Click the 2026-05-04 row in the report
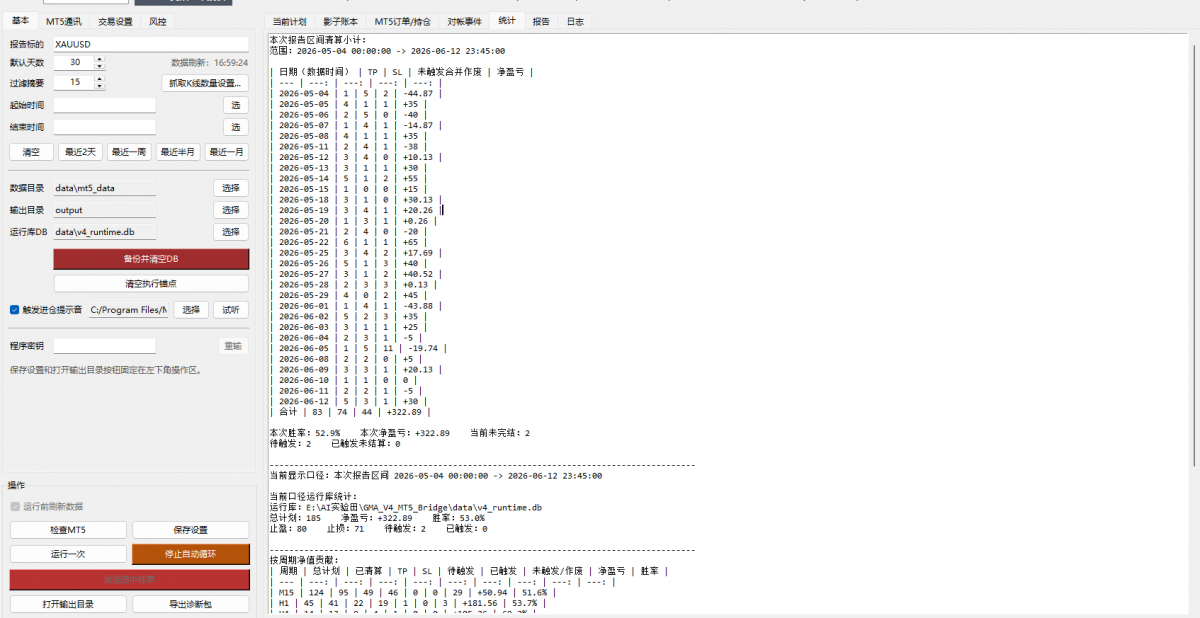1200x618 pixels. [x=357, y=93]
